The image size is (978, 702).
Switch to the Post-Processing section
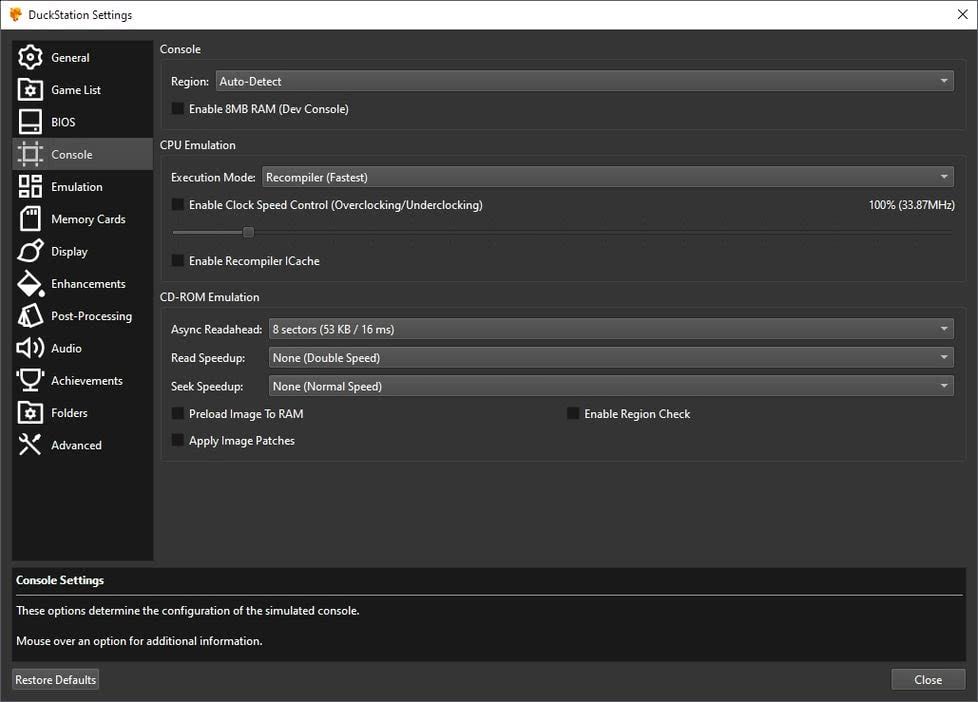[90, 316]
